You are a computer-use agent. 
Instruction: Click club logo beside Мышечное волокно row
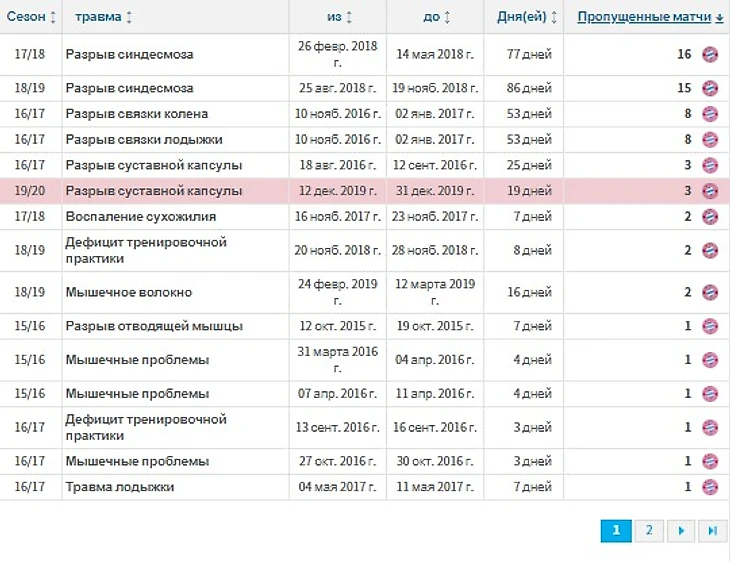710,292
